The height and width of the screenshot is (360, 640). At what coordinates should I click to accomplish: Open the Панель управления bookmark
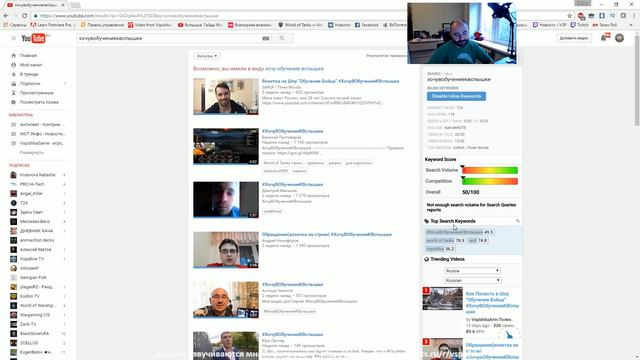click(x=102, y=25)
